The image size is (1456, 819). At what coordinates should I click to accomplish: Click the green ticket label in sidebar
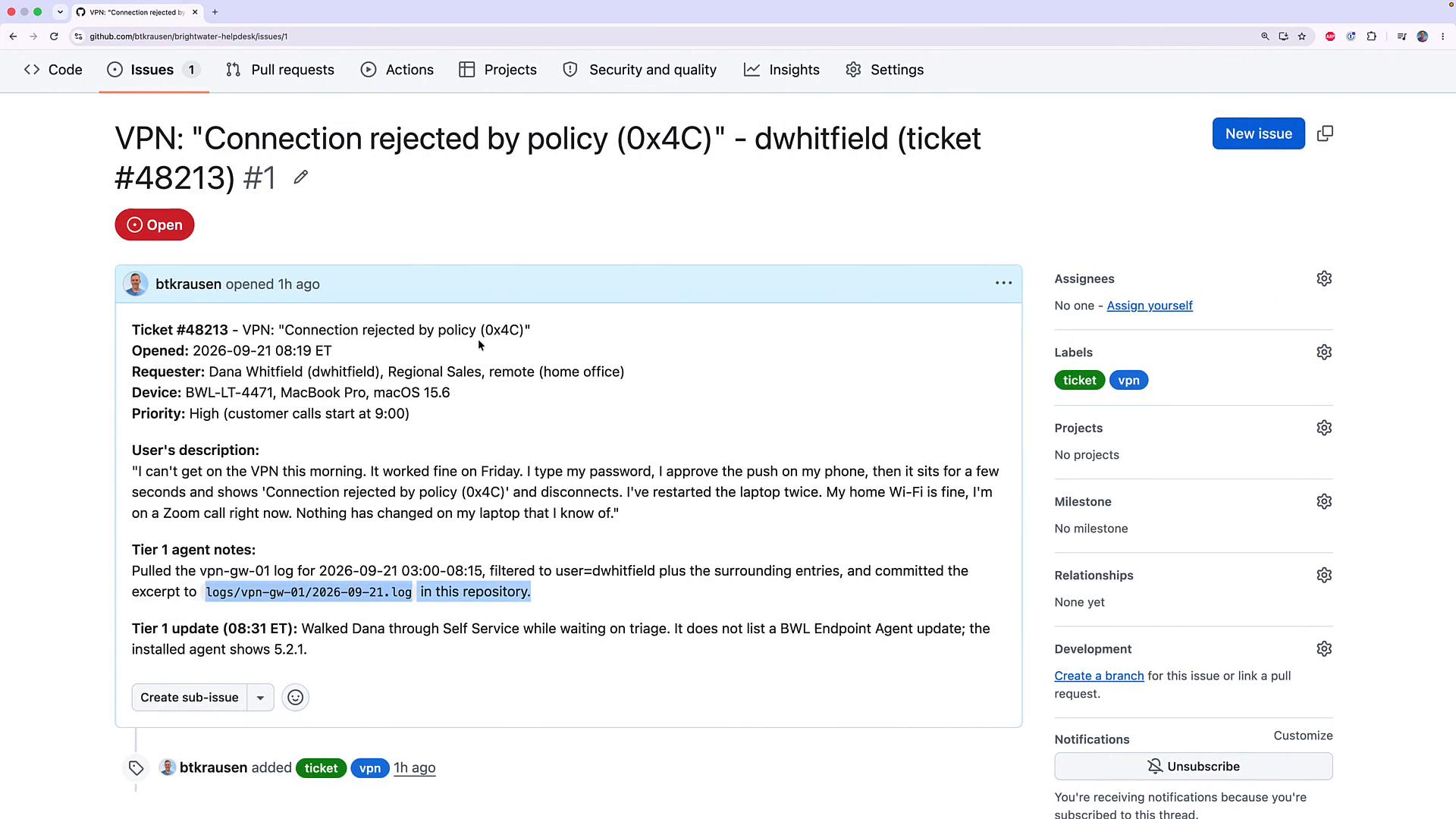(1079, 380)
